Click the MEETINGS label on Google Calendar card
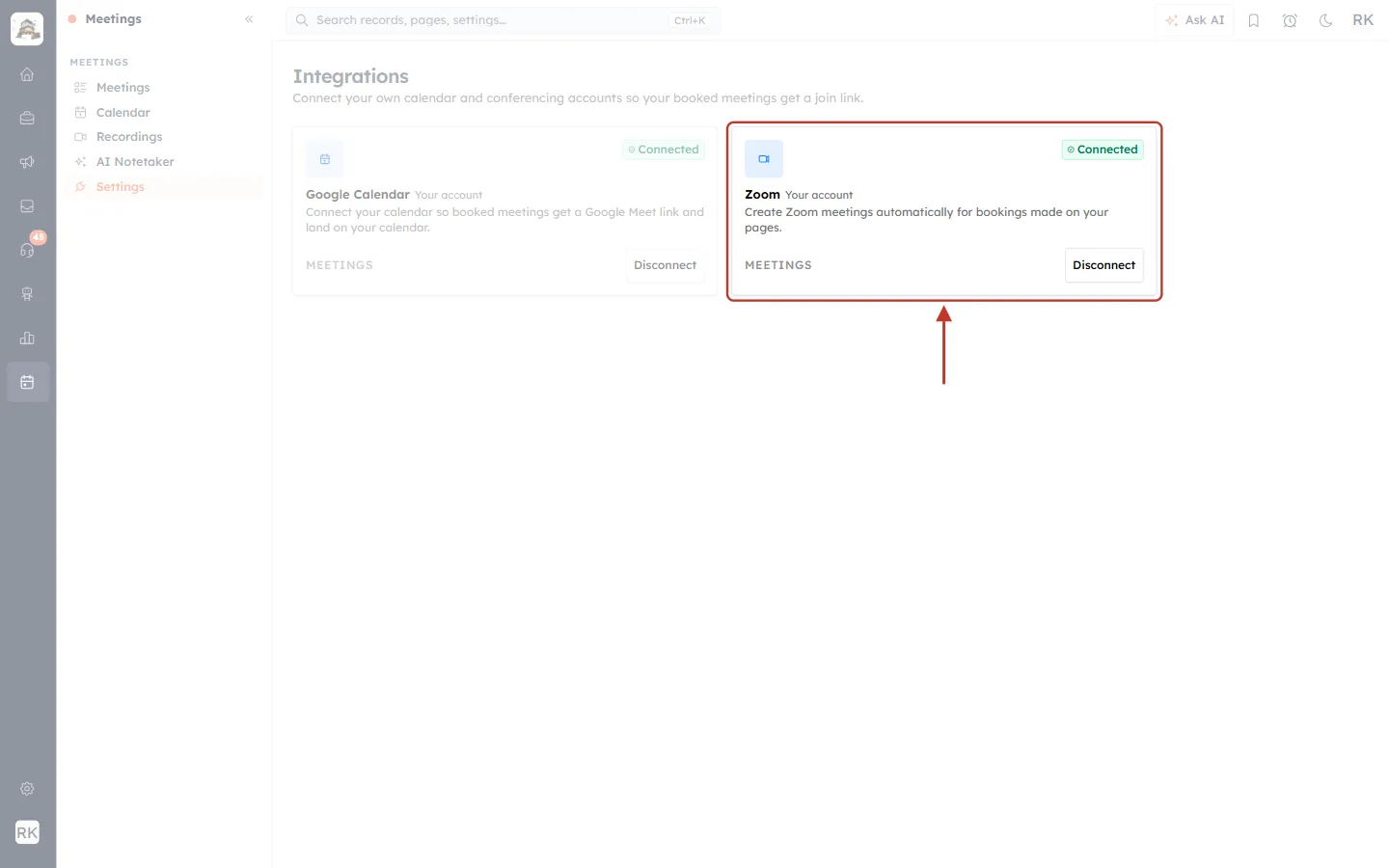This screenshot has height=868, width=1389. pyautogui.click(x=340, y=265)
